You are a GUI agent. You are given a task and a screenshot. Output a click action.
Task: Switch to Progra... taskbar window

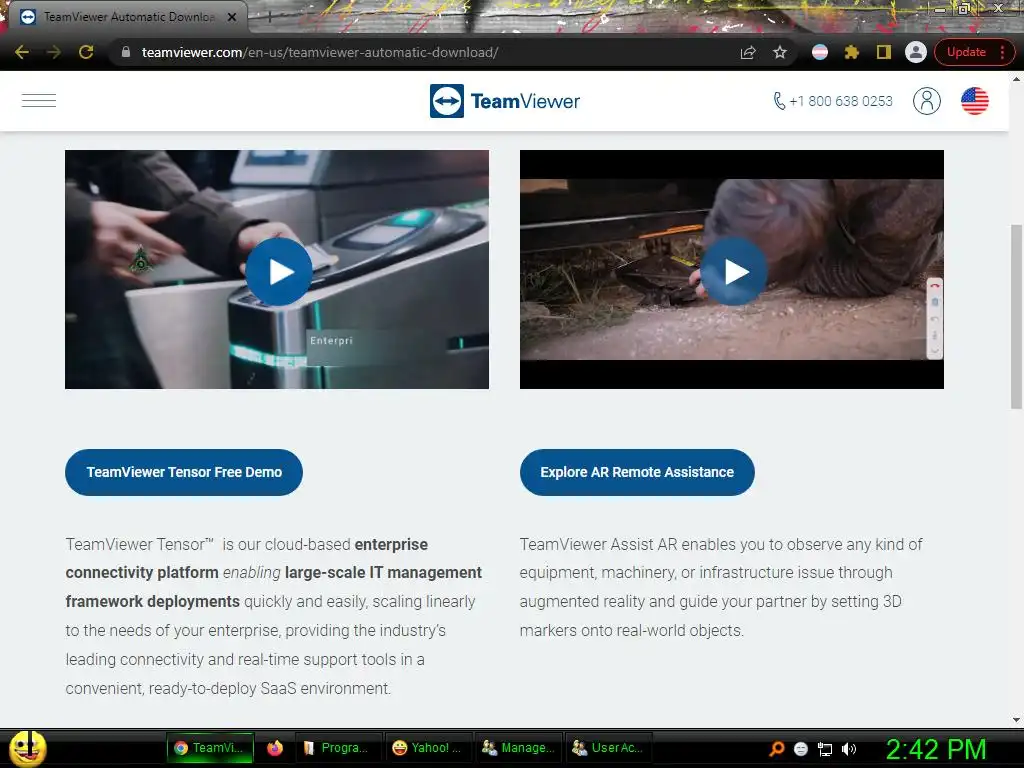337,748
